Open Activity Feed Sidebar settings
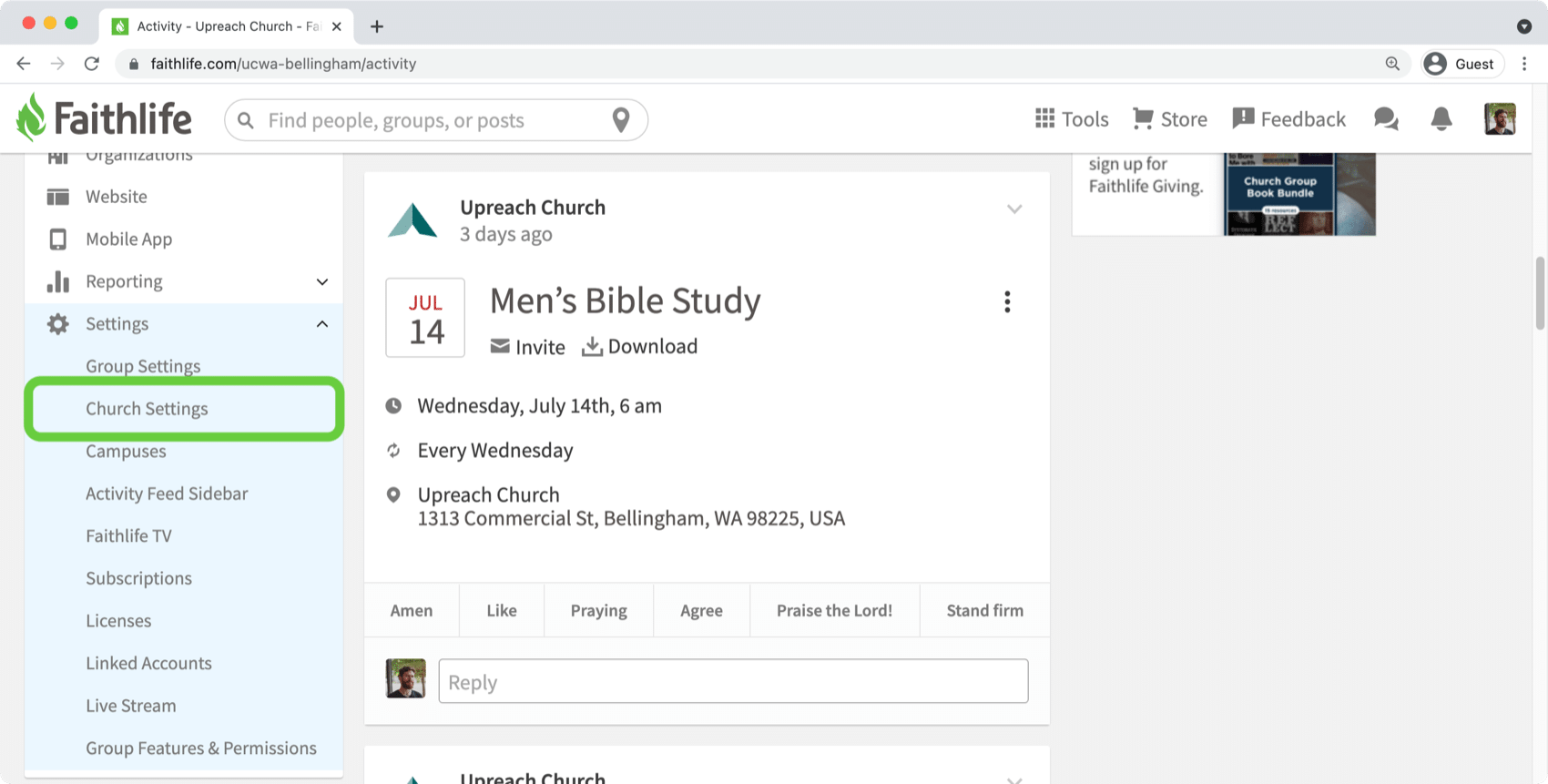 pos(167,494)
